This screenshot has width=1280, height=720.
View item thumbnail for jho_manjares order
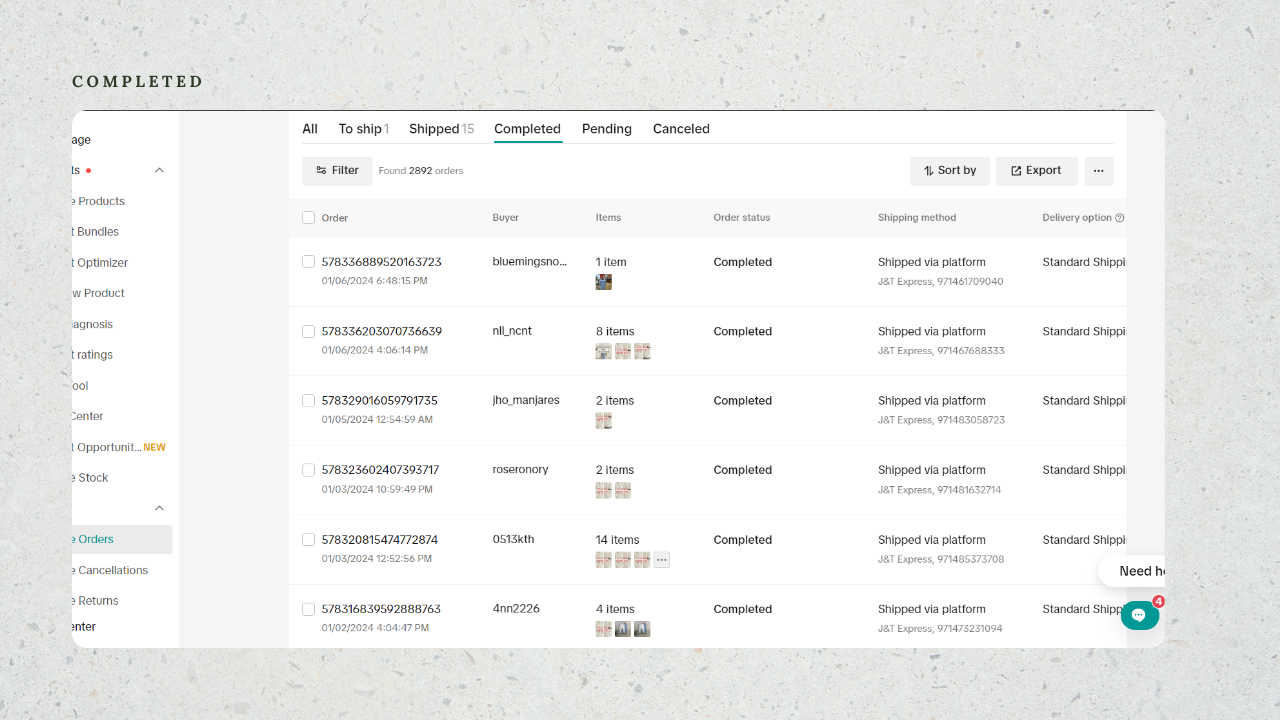click(x=604, y=421)
